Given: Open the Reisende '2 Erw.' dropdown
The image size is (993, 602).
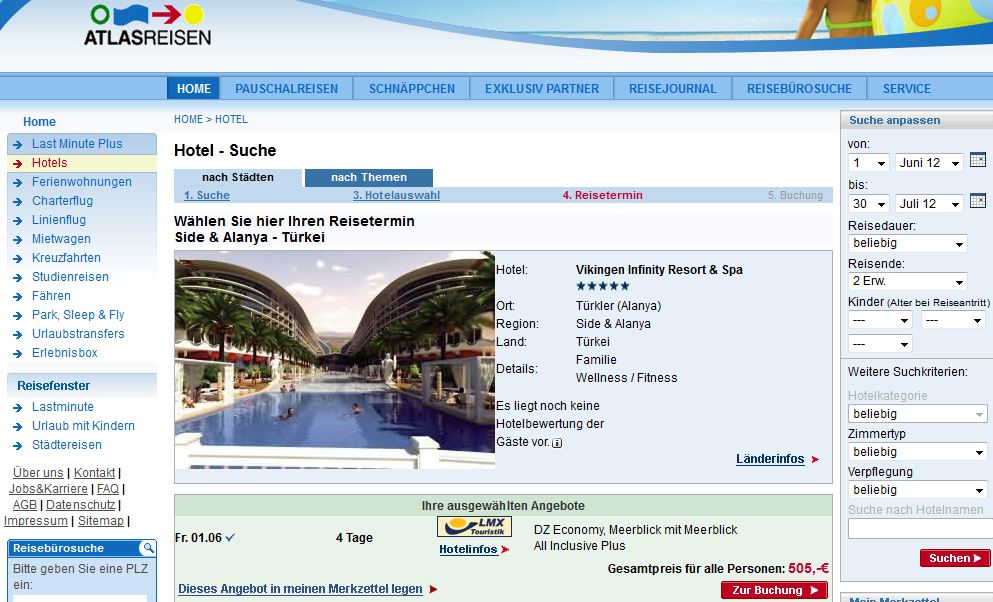Looking at the screenshot, I should pyautogui.click(x=907, y=281).
